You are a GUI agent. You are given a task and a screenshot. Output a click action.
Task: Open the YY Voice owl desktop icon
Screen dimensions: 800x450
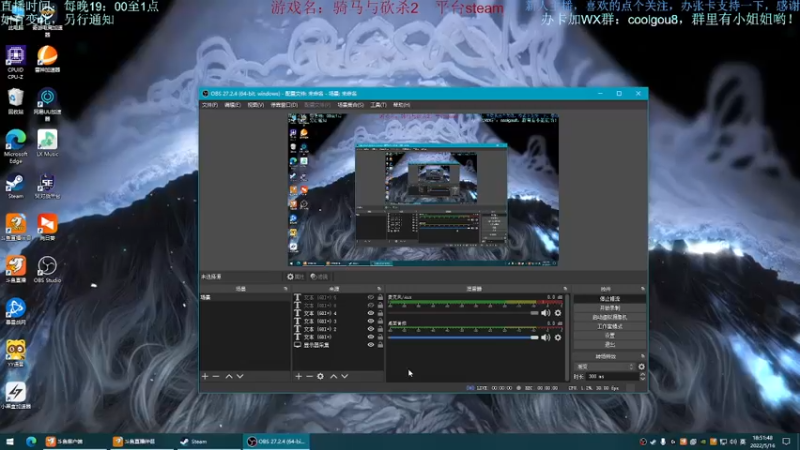point(15,353)
